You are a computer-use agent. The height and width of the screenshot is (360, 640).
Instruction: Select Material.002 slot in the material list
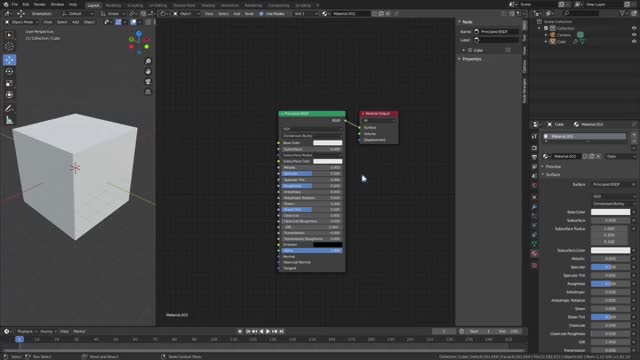(585, 136)
